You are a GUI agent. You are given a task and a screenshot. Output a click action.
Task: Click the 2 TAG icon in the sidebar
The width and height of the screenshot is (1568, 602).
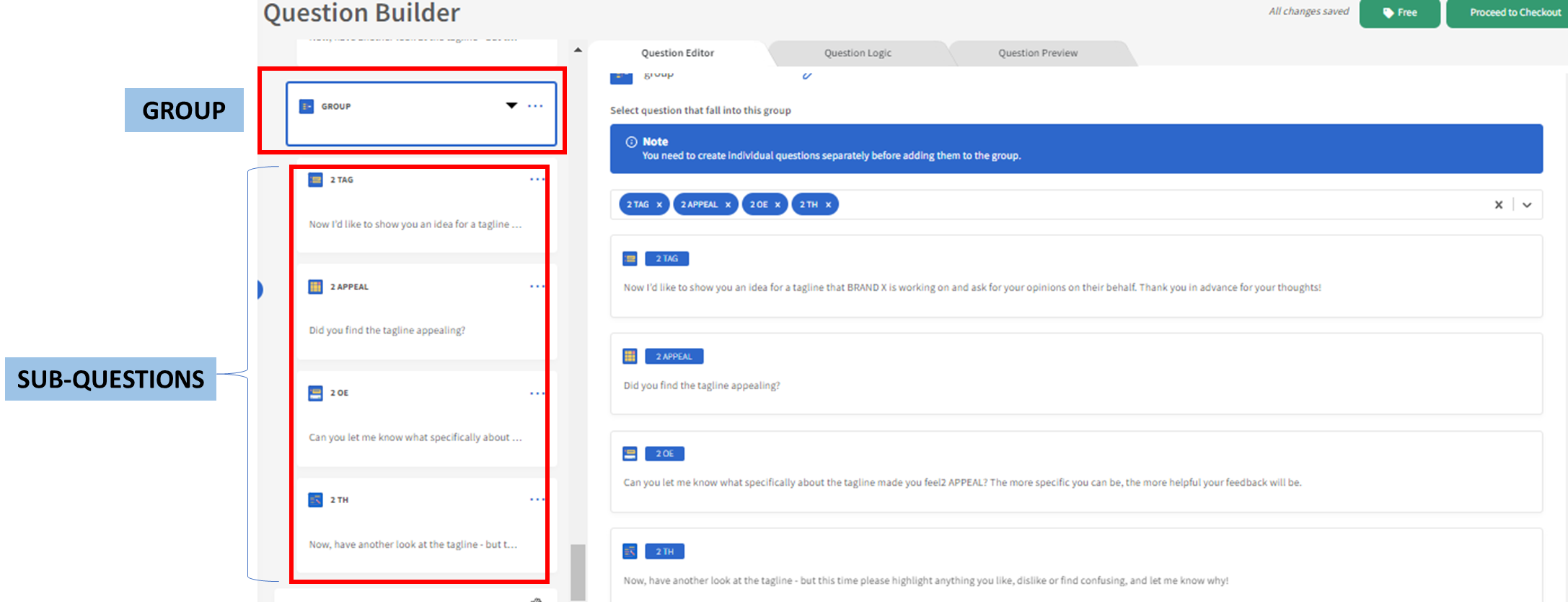[315, 180]
